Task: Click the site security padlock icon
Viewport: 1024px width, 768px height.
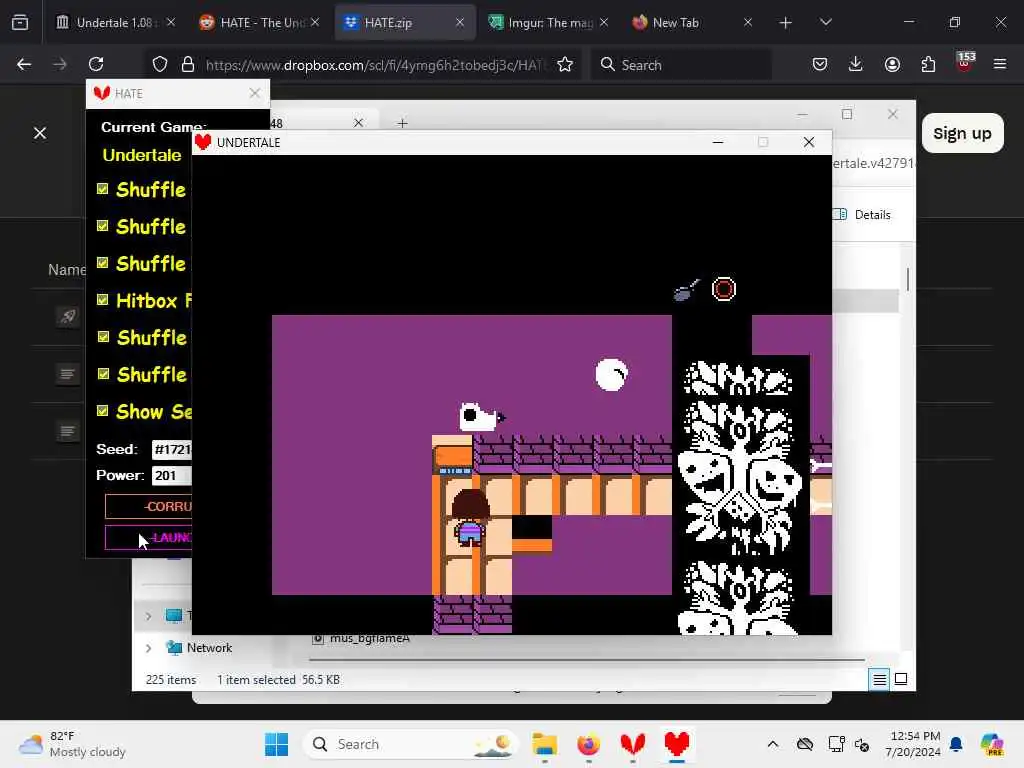Action: point(188,64)
